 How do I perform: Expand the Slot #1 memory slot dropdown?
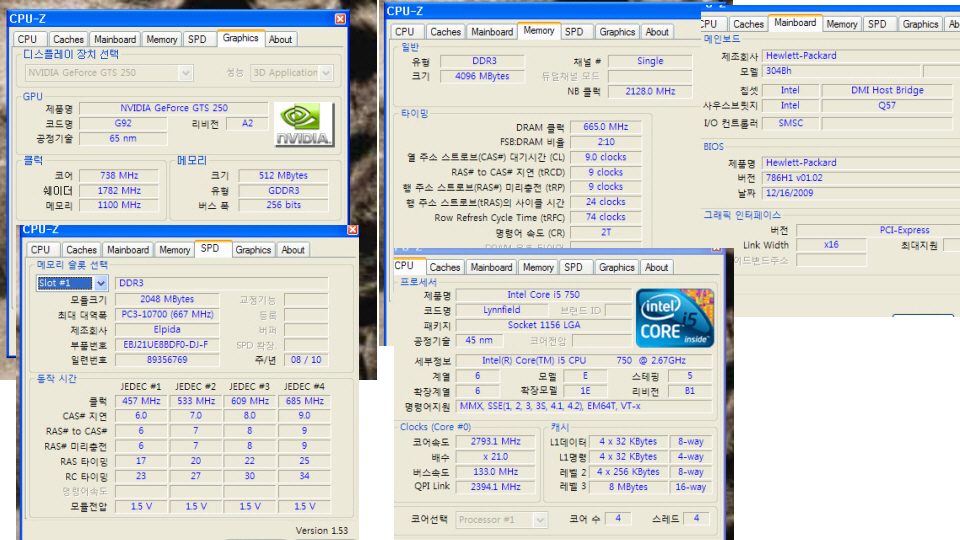point(72,283)
